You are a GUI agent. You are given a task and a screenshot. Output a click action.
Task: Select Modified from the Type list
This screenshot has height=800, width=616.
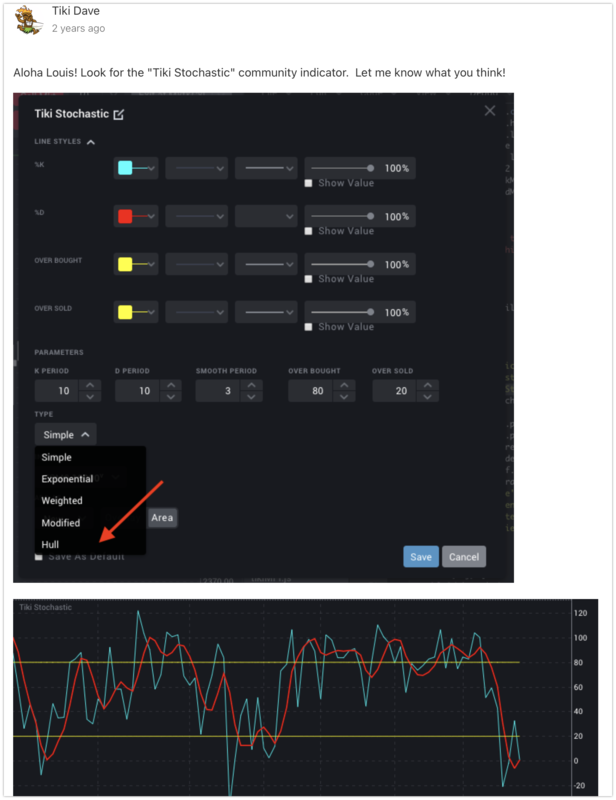tap(90, 522)
